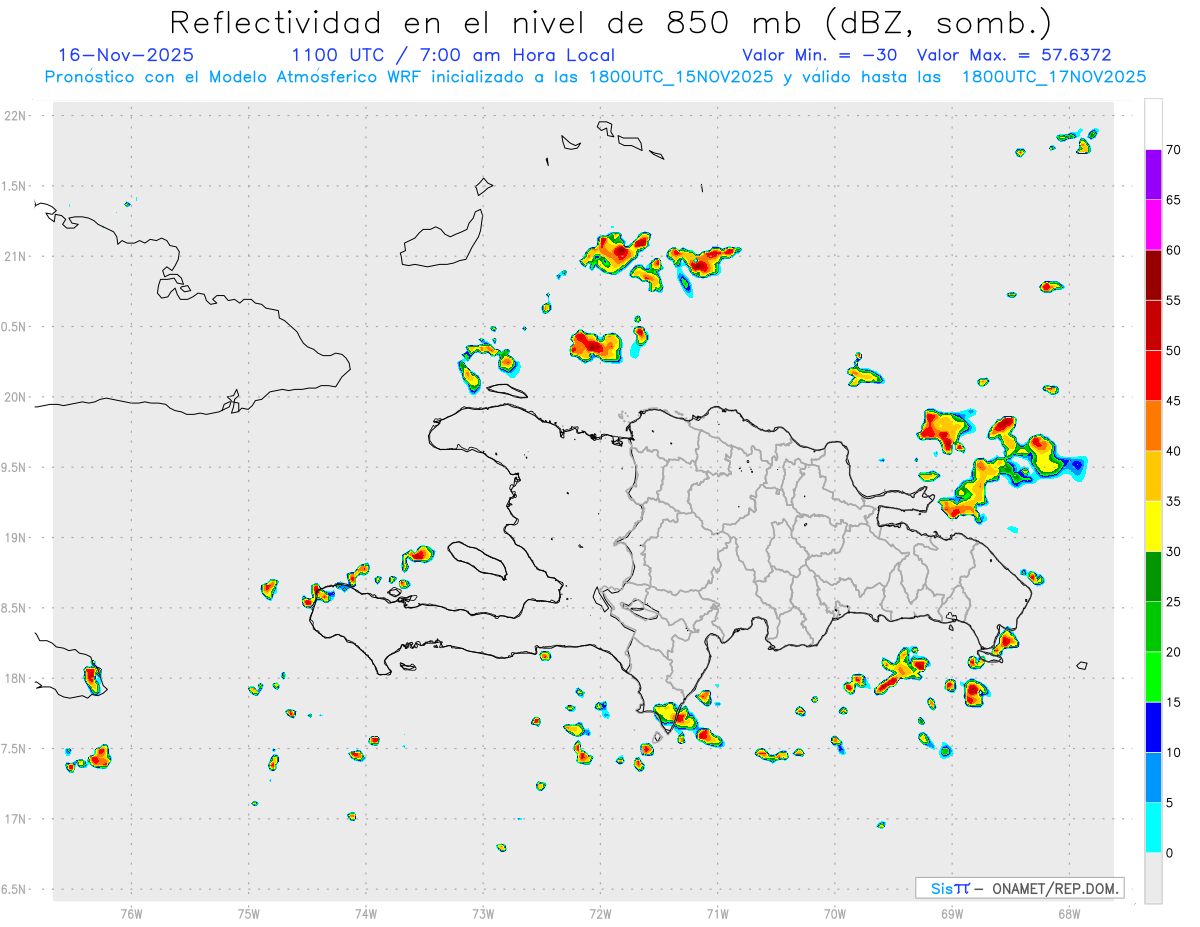Click the '20N' latitude label
This screenshot has width=1200, height=927.
pyautogui.click(x=15, y=397)
